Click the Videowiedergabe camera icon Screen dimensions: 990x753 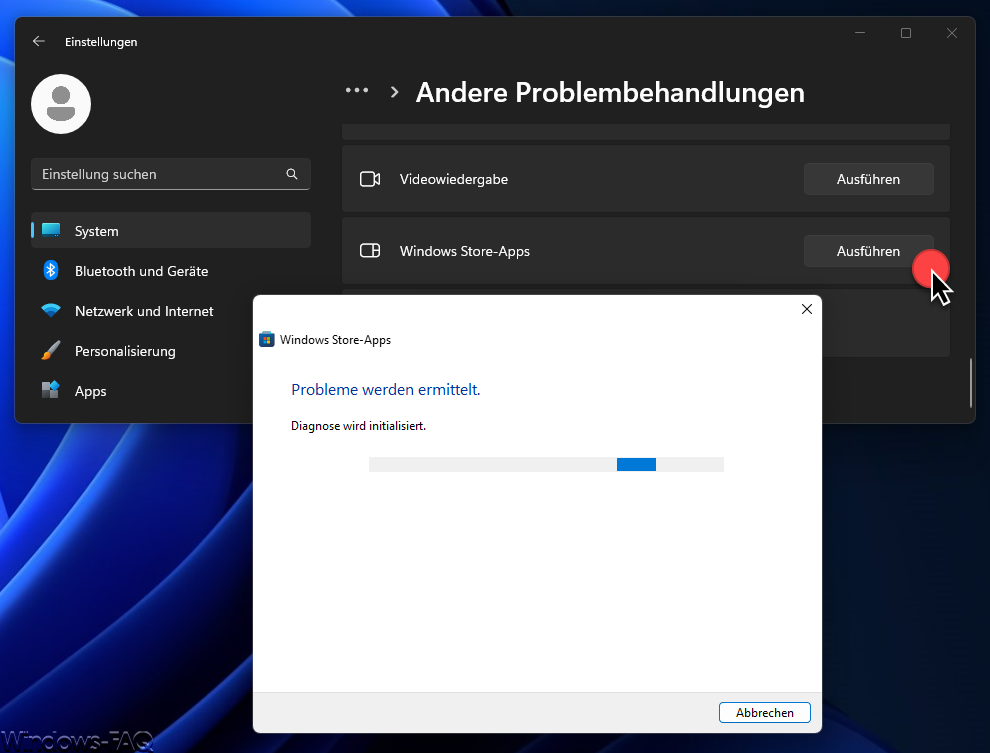click(x=370, y=179)
